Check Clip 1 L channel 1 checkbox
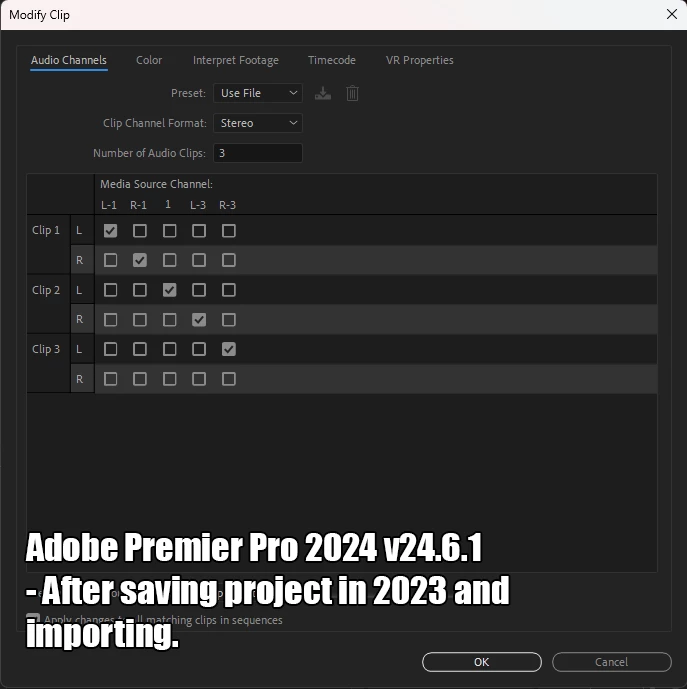 point(170,231)
